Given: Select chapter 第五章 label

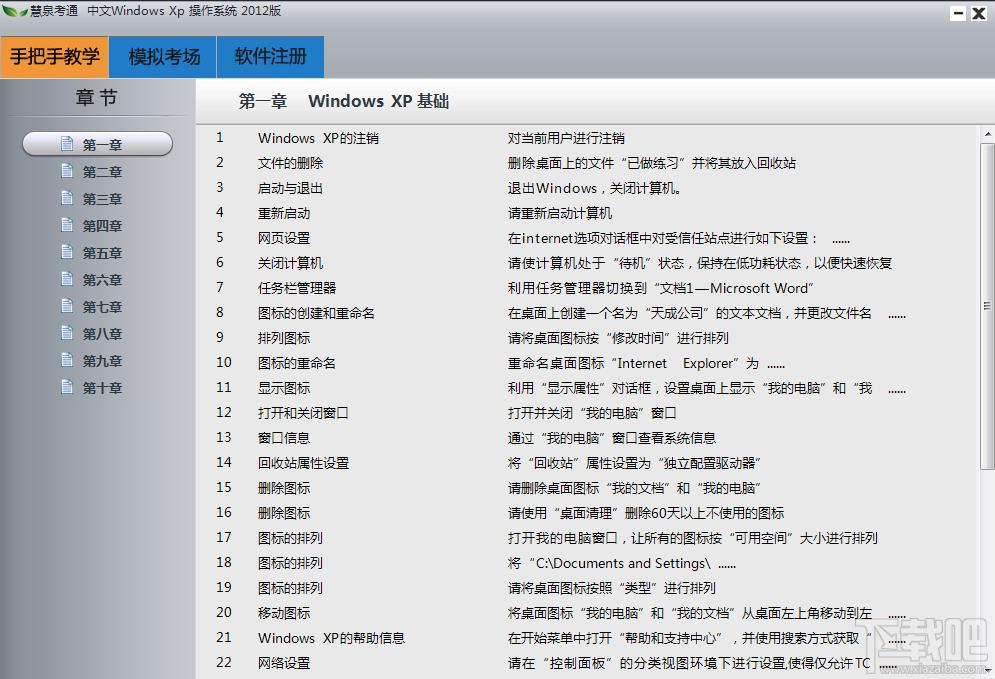Looking at the screenshot, I should point(102,253).
